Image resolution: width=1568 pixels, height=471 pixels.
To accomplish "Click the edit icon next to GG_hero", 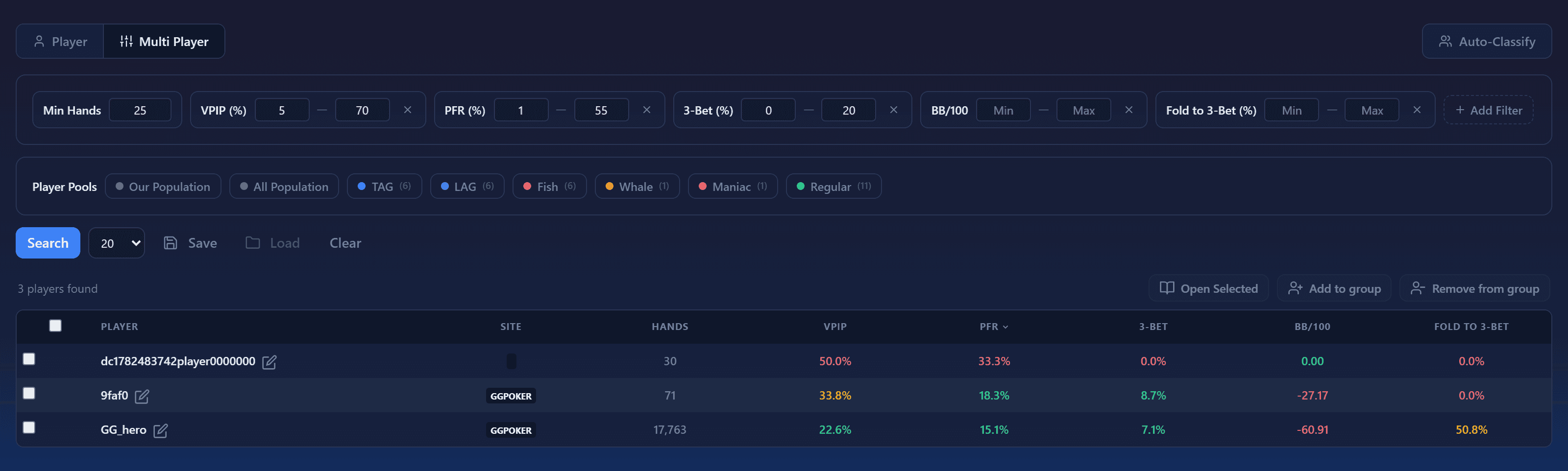I will 161,430.
